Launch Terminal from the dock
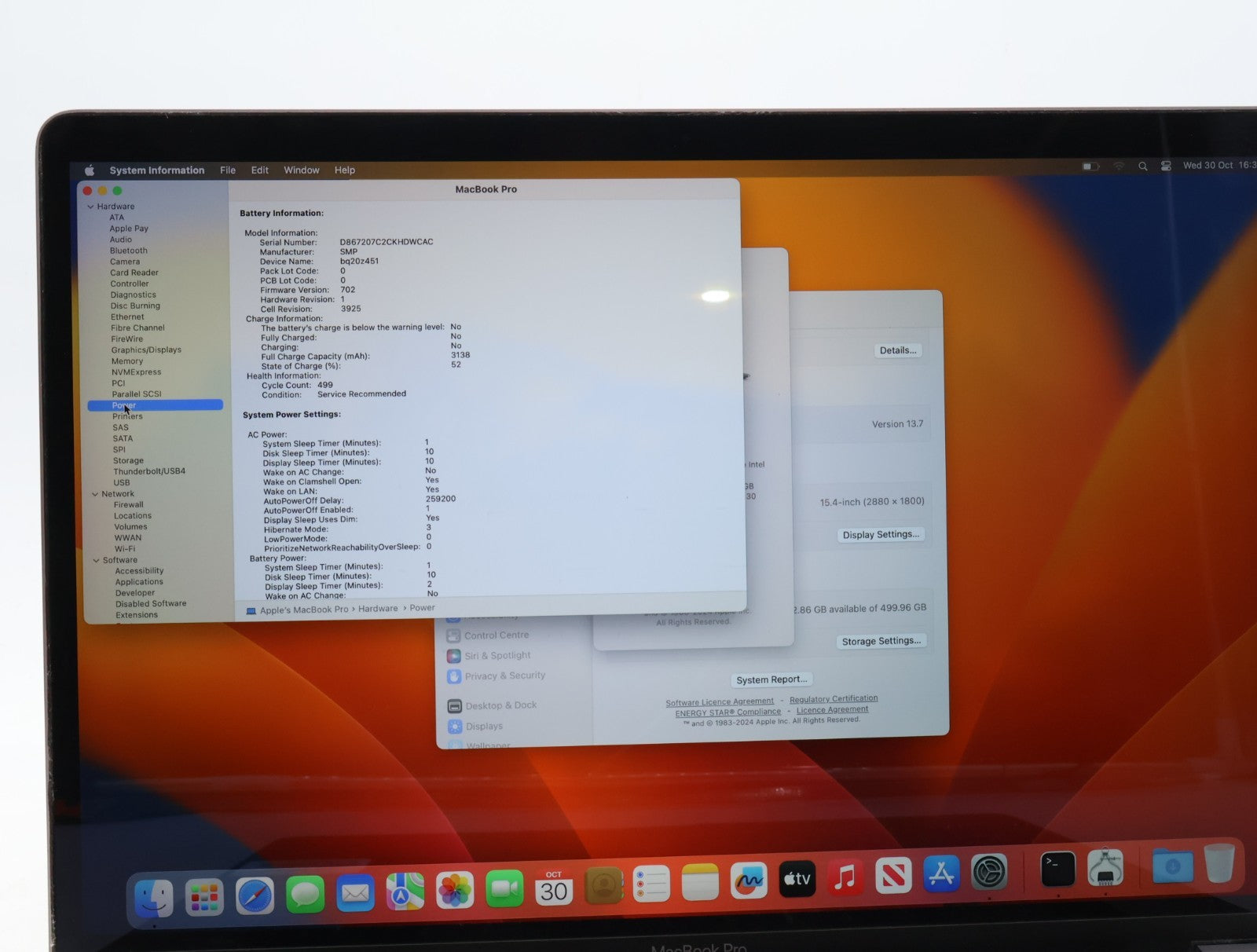 (1057, 870)
